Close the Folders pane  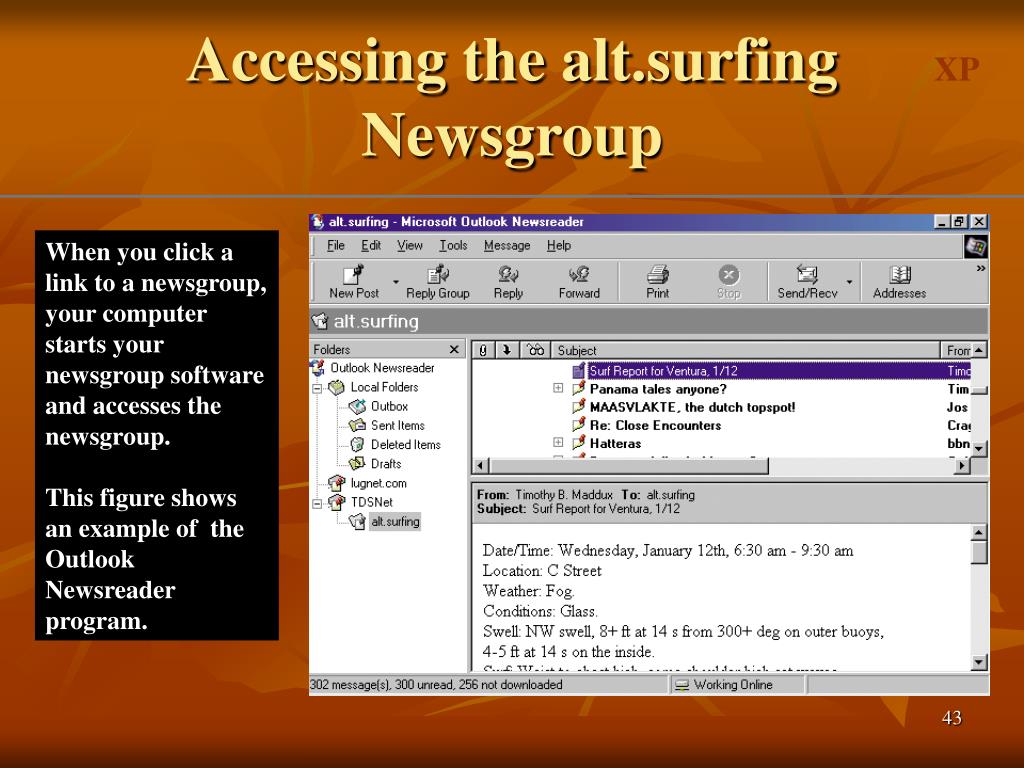[454, 349]
